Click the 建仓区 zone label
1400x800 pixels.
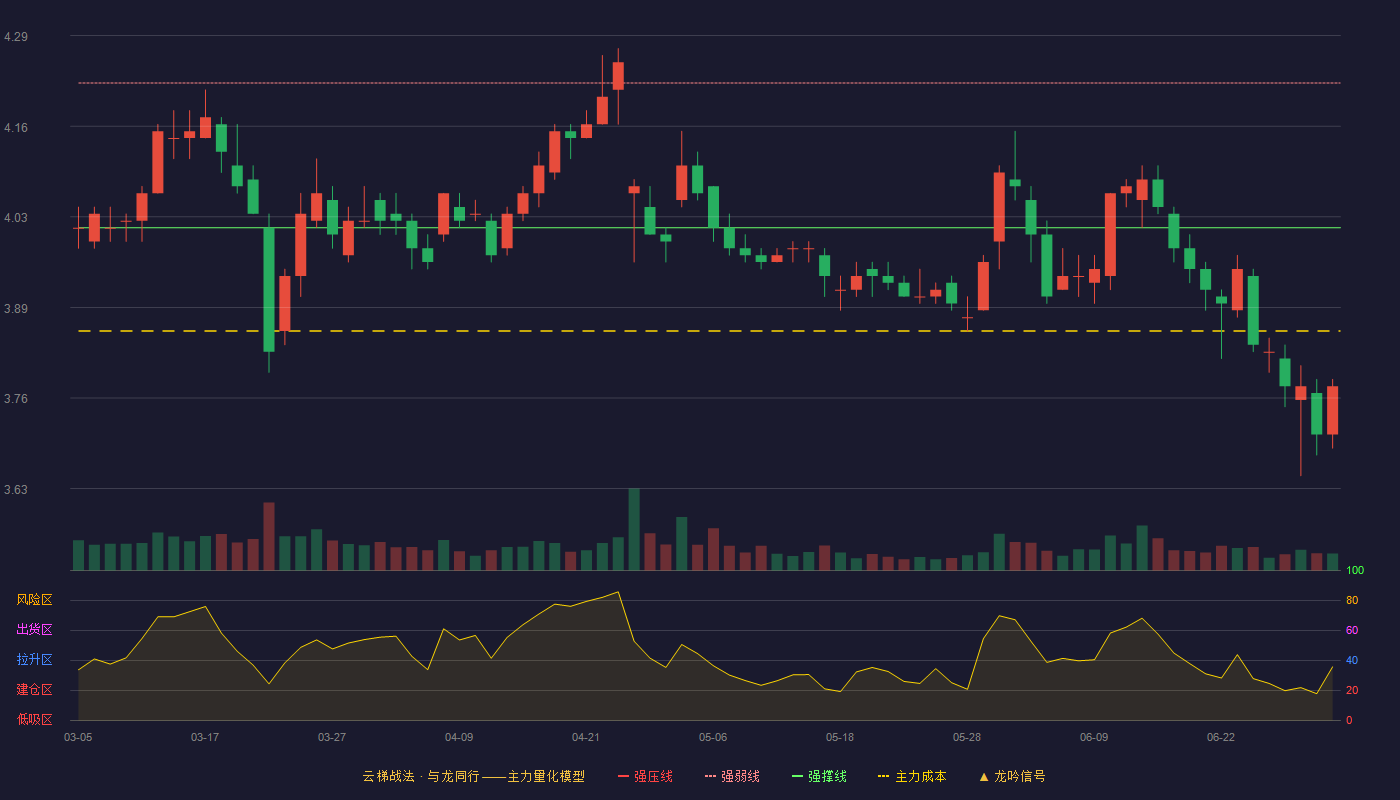pos(34,690)
